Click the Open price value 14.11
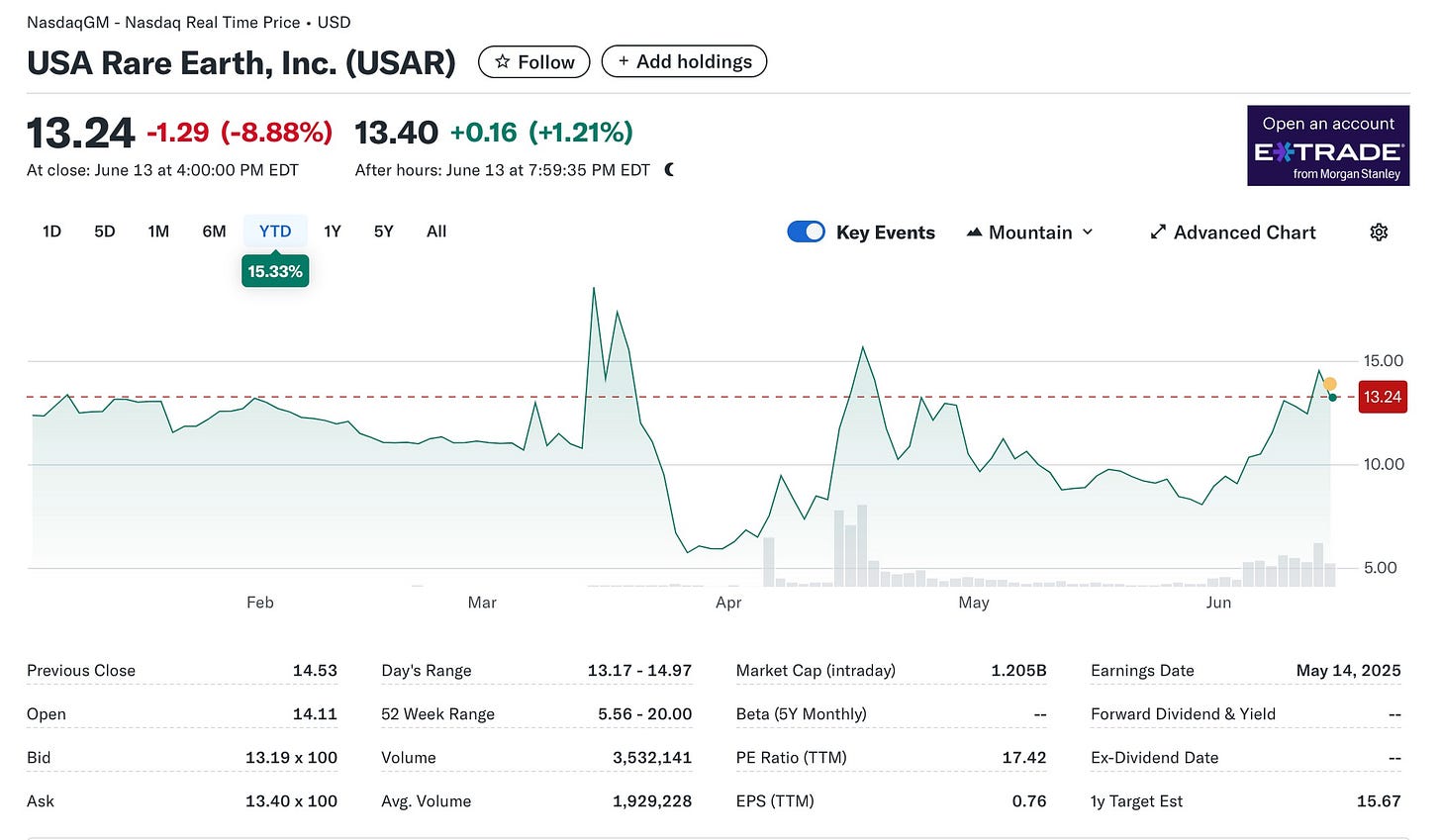This screenshot has width=1441, height=840. pos(315,713)
